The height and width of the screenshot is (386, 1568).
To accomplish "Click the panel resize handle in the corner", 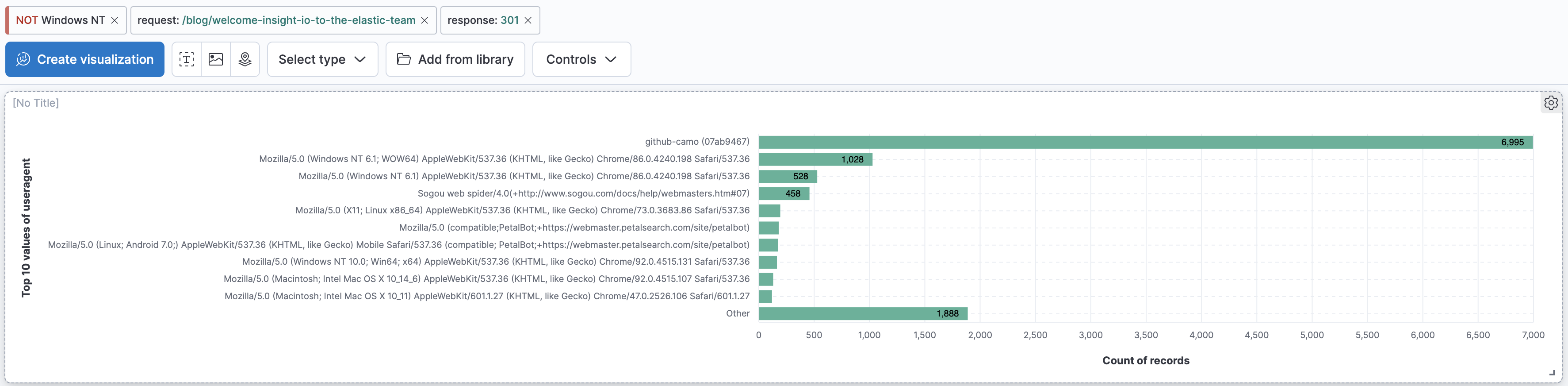I will click(x=1552, y=373).
